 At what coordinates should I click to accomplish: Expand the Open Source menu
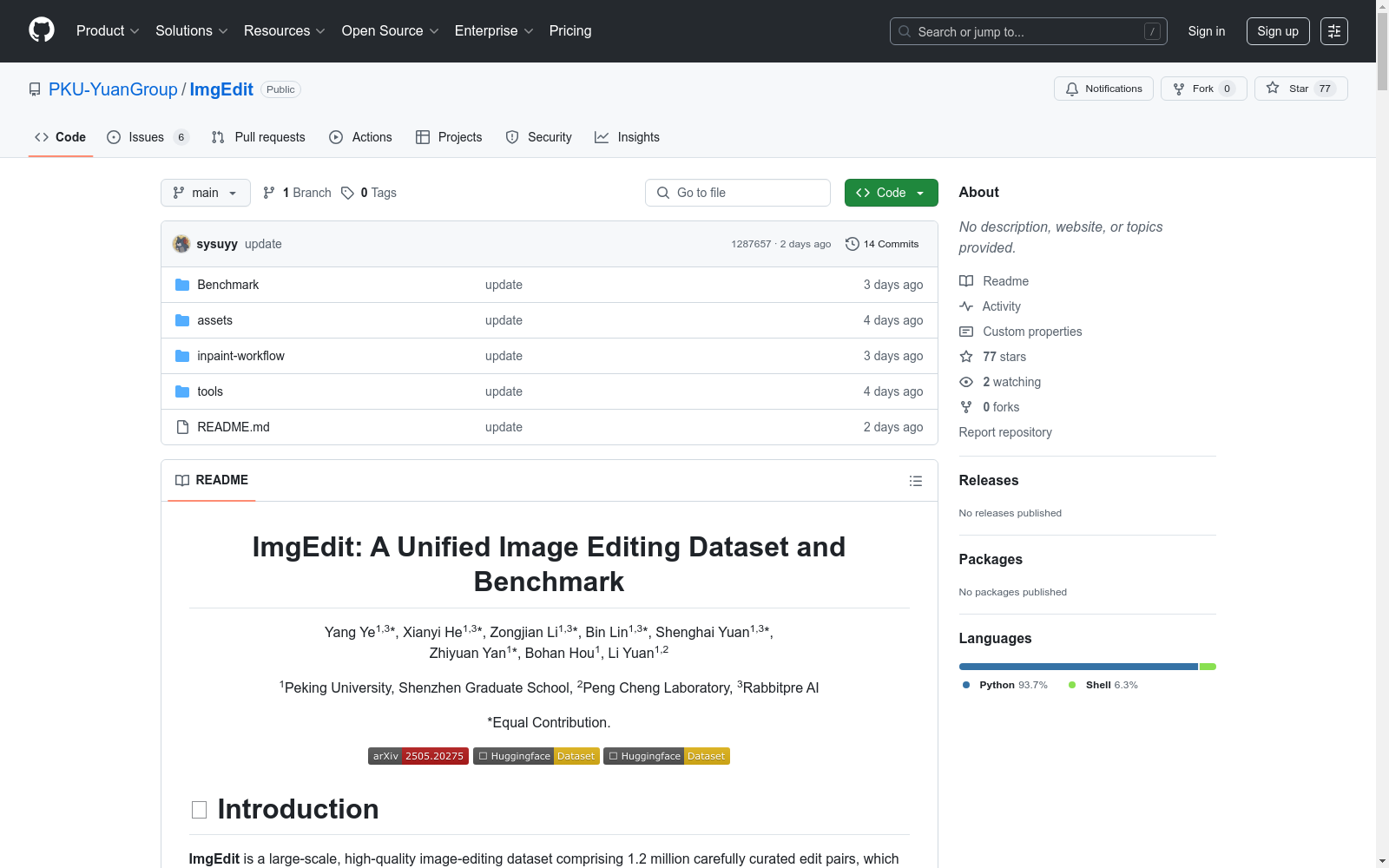coord(391,31)
